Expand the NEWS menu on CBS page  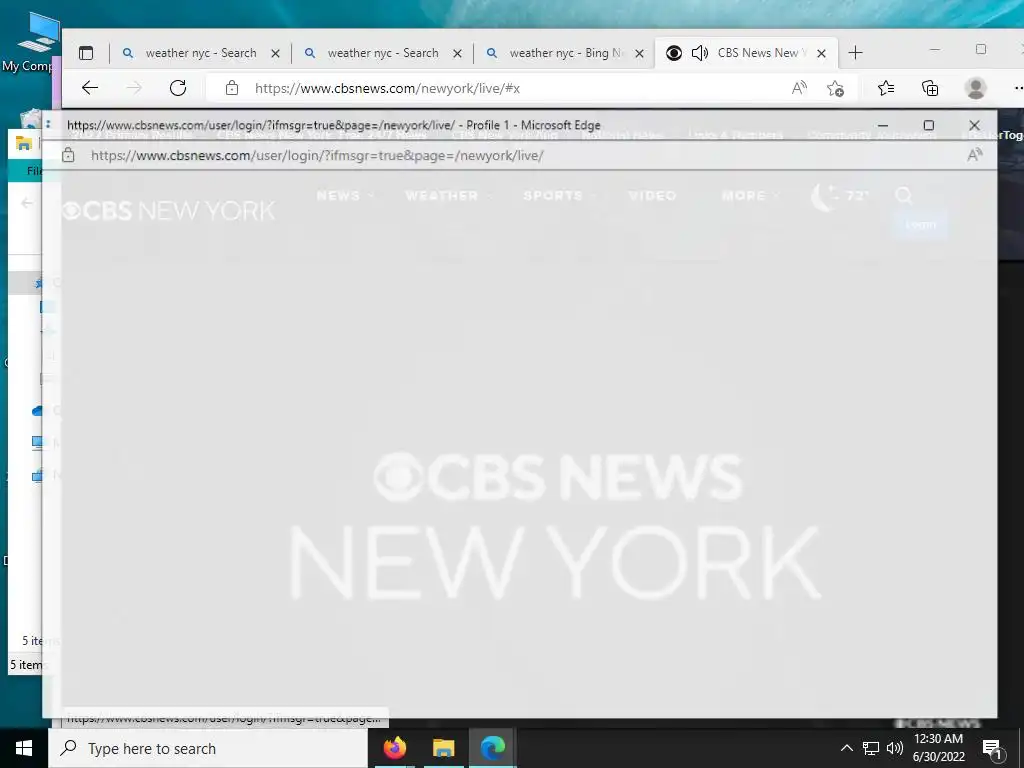point(345,195)
